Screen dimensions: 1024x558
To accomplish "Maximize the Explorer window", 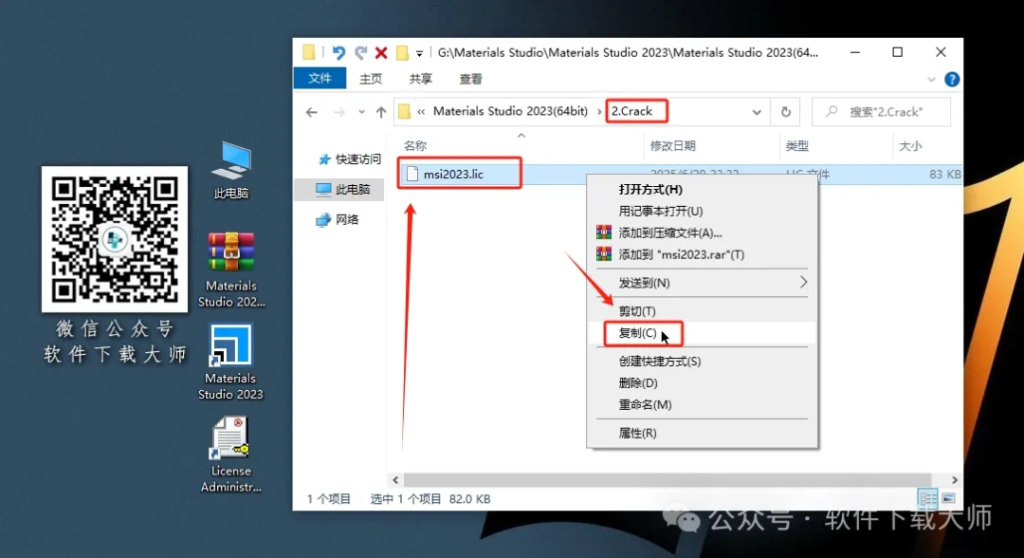I will pos(898,52).
